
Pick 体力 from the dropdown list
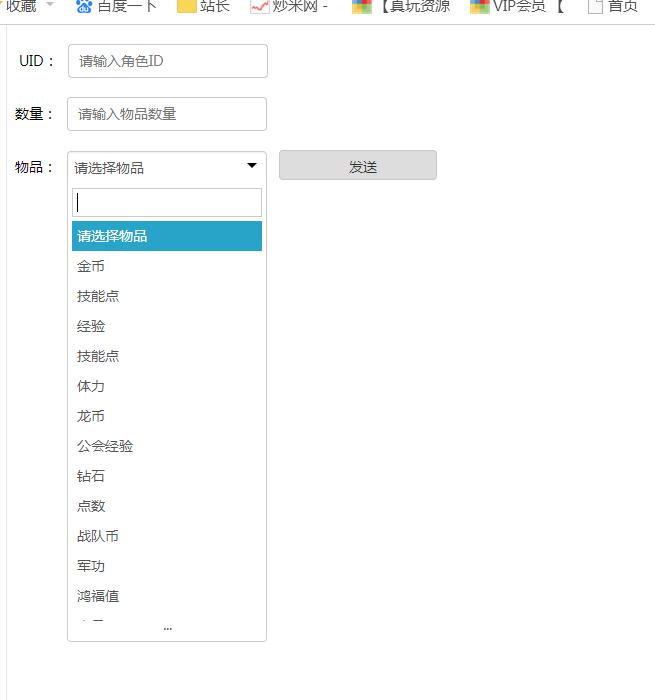click(91, 386)
